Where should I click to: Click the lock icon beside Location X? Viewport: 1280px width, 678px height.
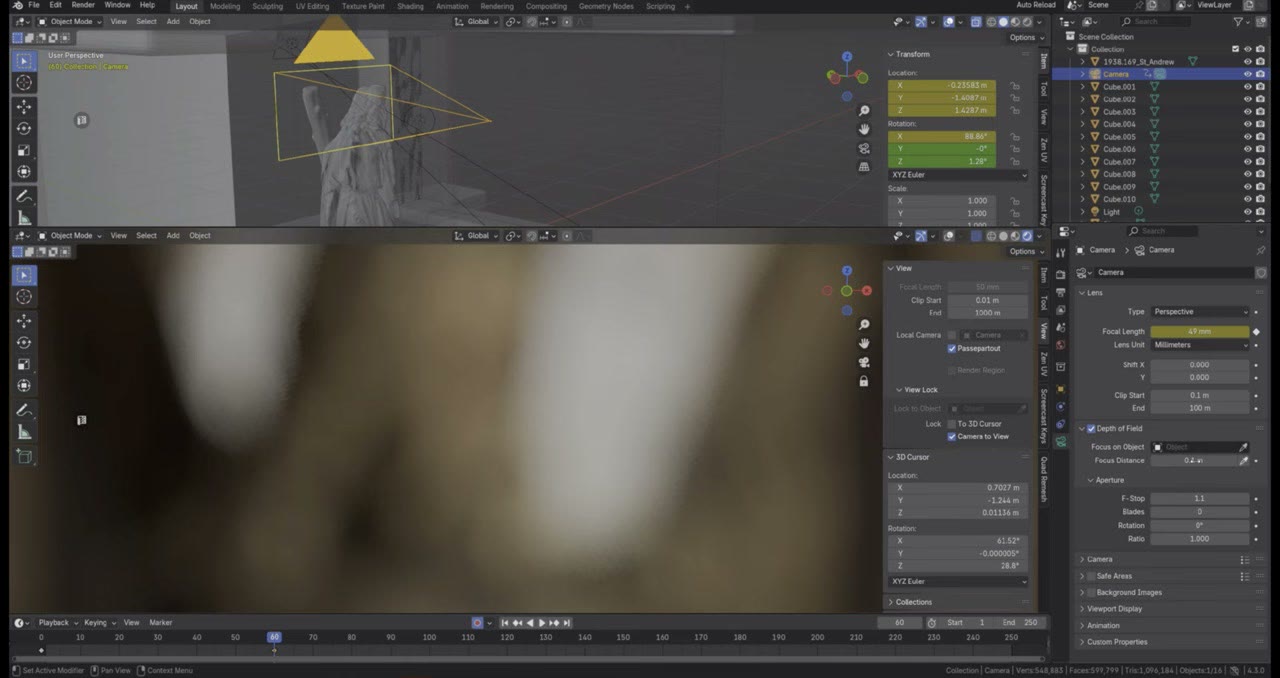point(1014,86)
